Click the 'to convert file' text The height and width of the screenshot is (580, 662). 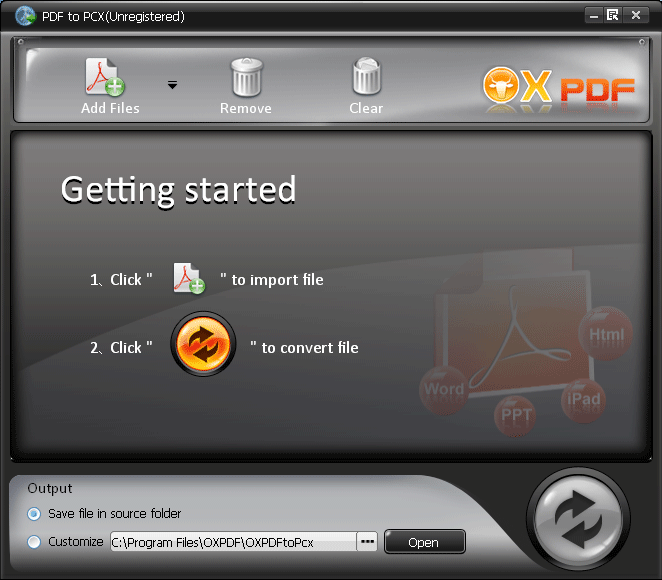point(310,348)
